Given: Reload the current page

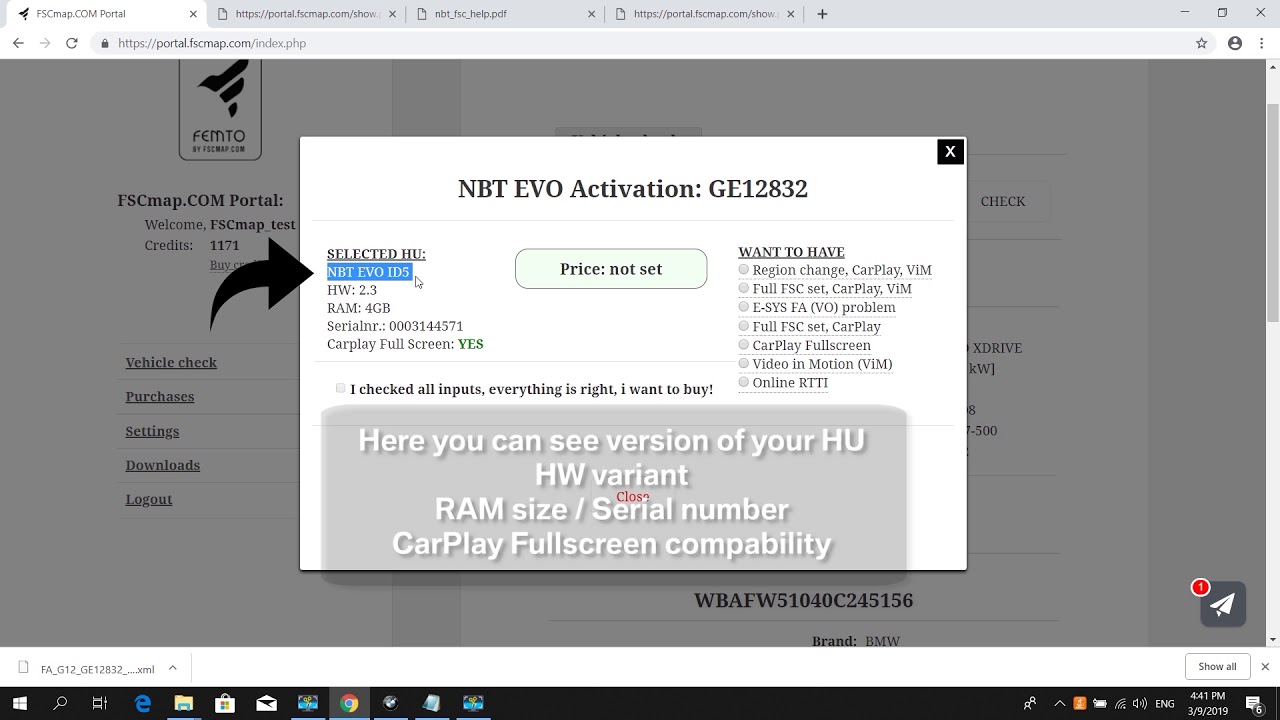Looking at the screenshot, I should coord(72,43).
